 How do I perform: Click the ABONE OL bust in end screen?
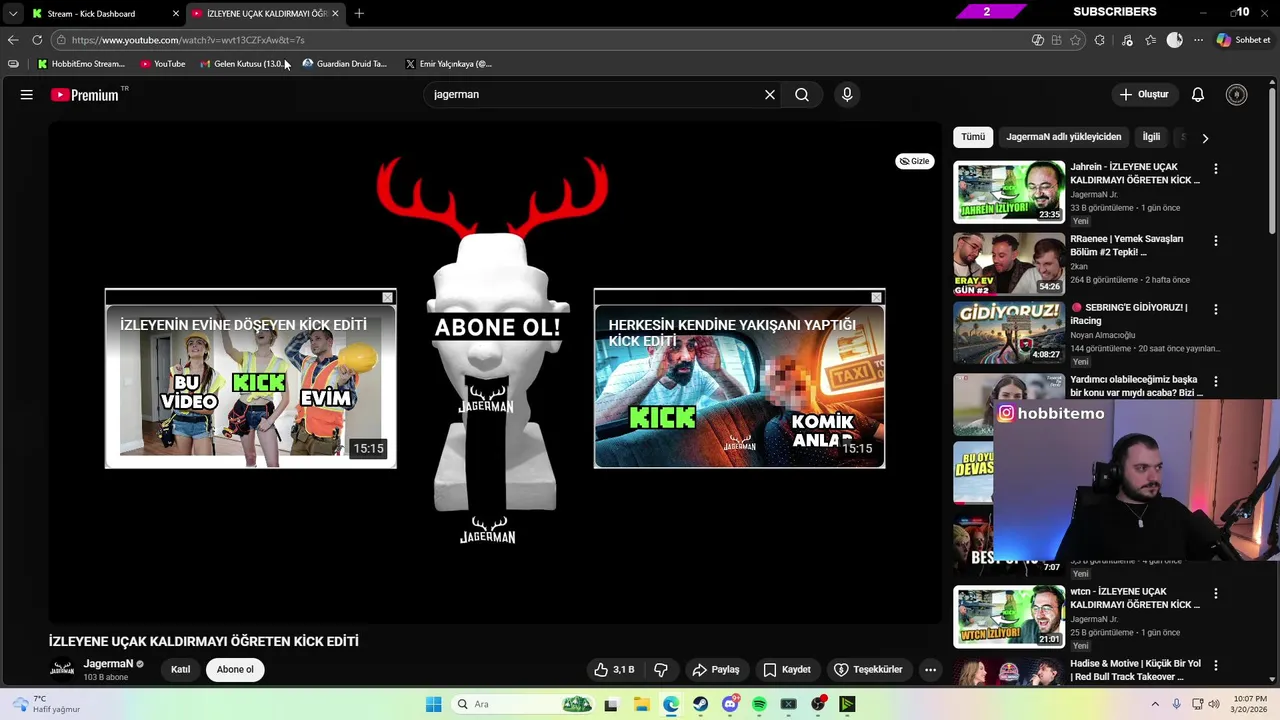(x=496, y=372)
